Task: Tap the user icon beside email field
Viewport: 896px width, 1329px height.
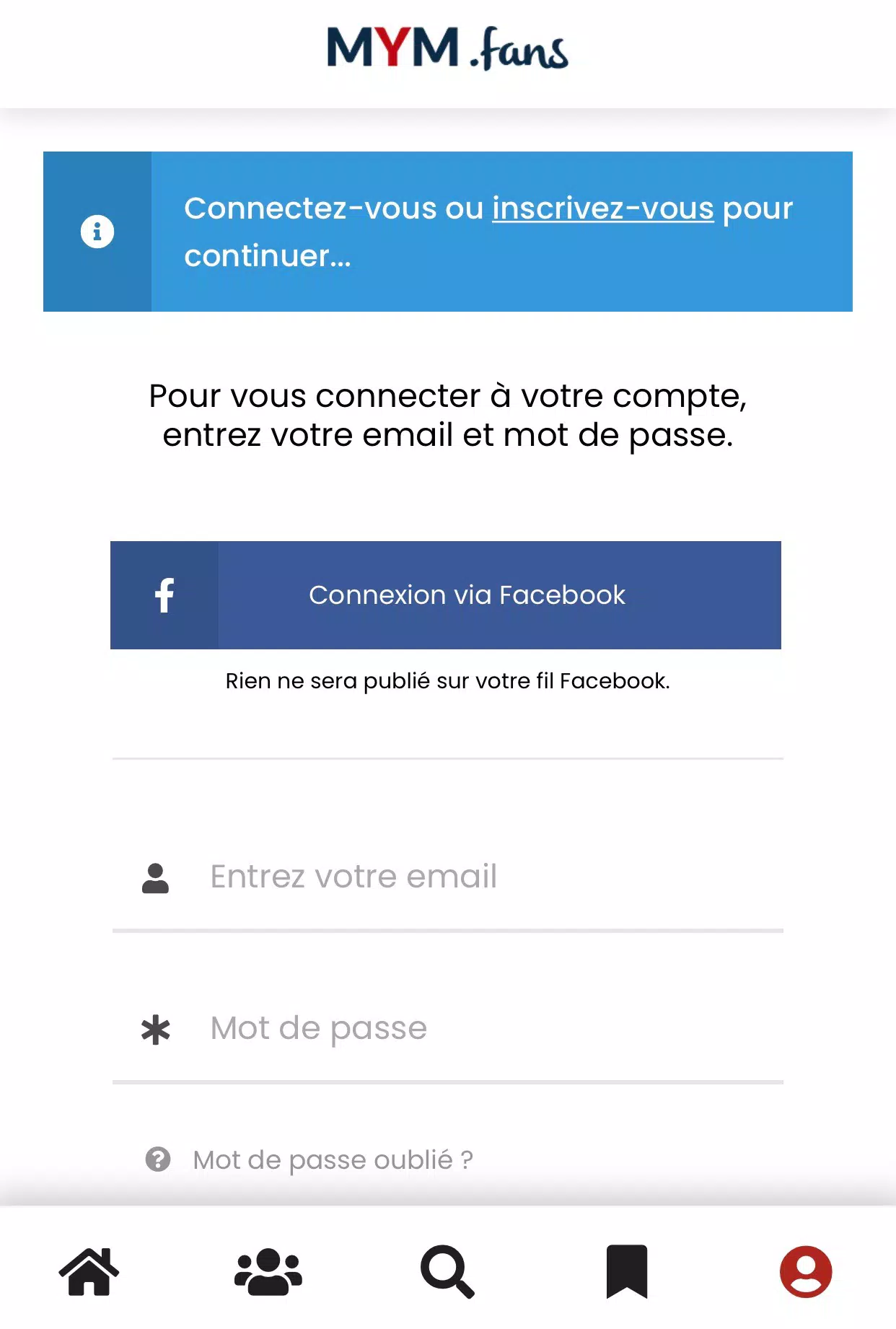Action: (155, 878)
